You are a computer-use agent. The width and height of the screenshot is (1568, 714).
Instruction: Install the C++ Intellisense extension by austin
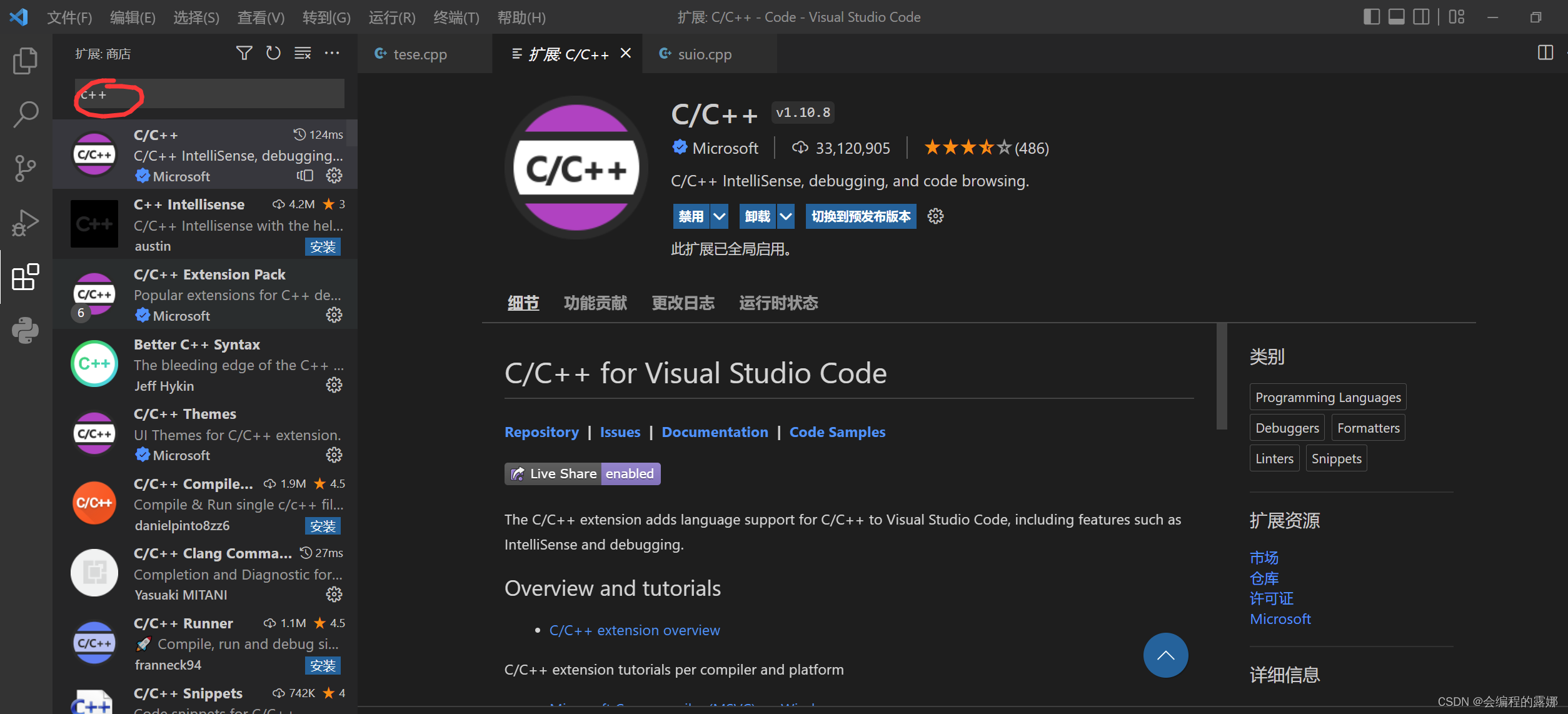pos(323,247)
